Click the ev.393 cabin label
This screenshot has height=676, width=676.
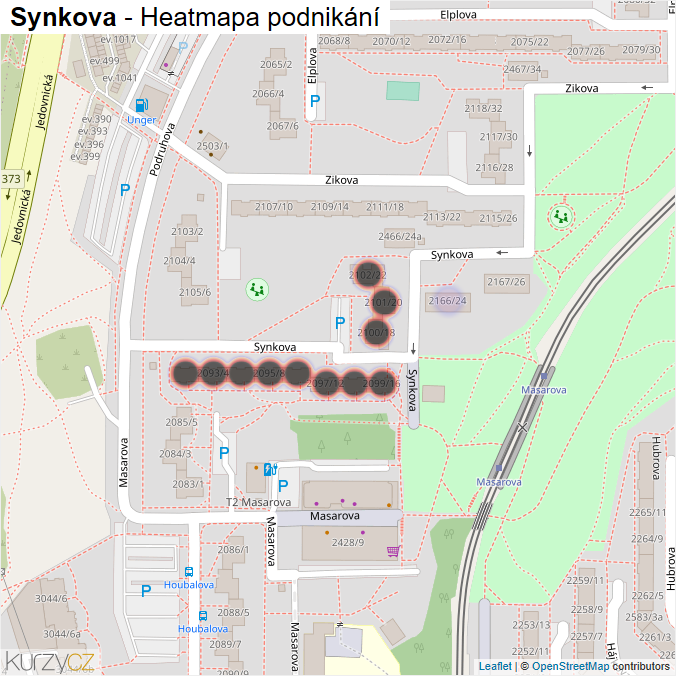(x=93, y=131)
